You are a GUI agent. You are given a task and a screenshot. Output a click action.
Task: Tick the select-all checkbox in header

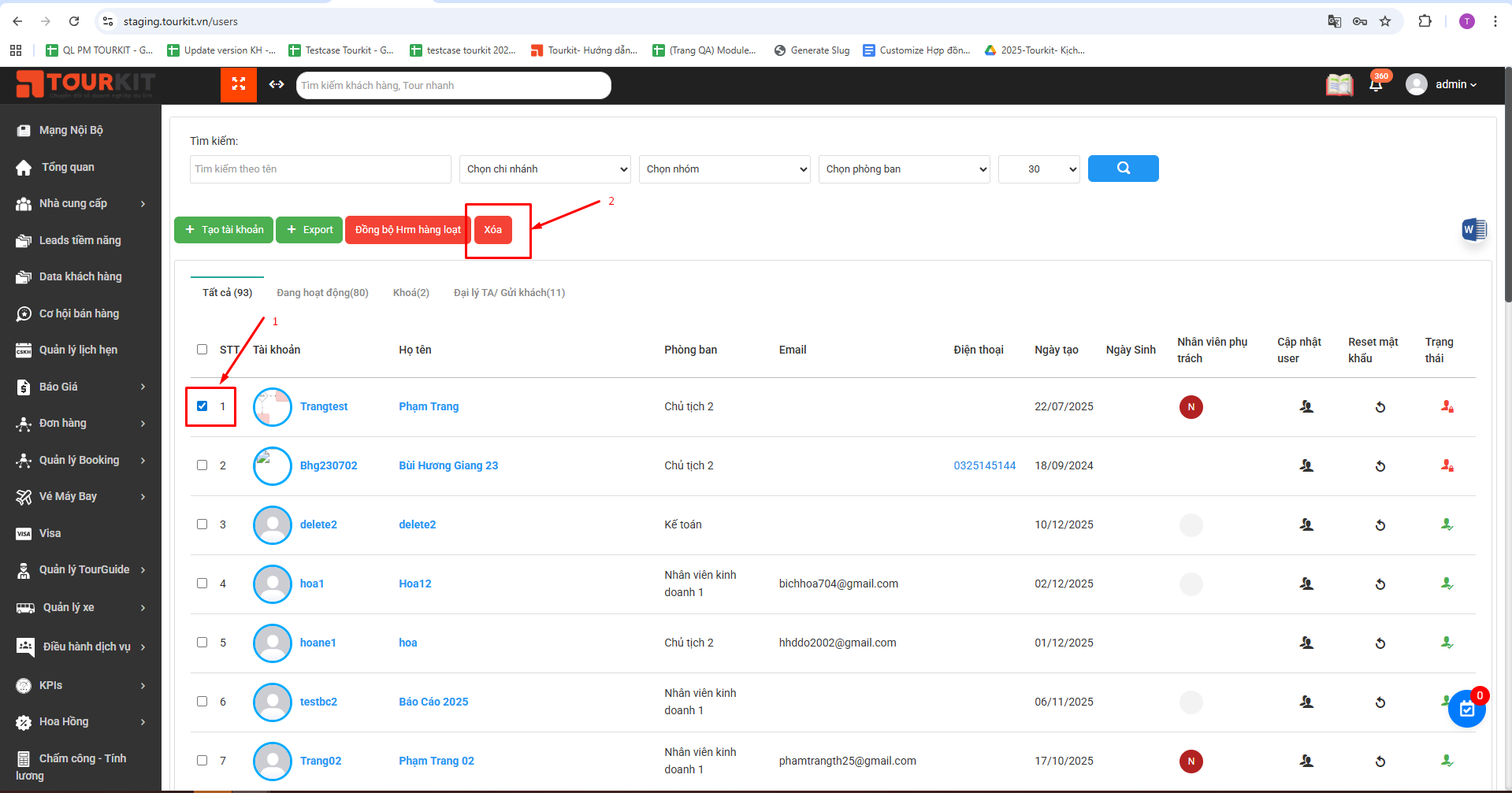202,350
